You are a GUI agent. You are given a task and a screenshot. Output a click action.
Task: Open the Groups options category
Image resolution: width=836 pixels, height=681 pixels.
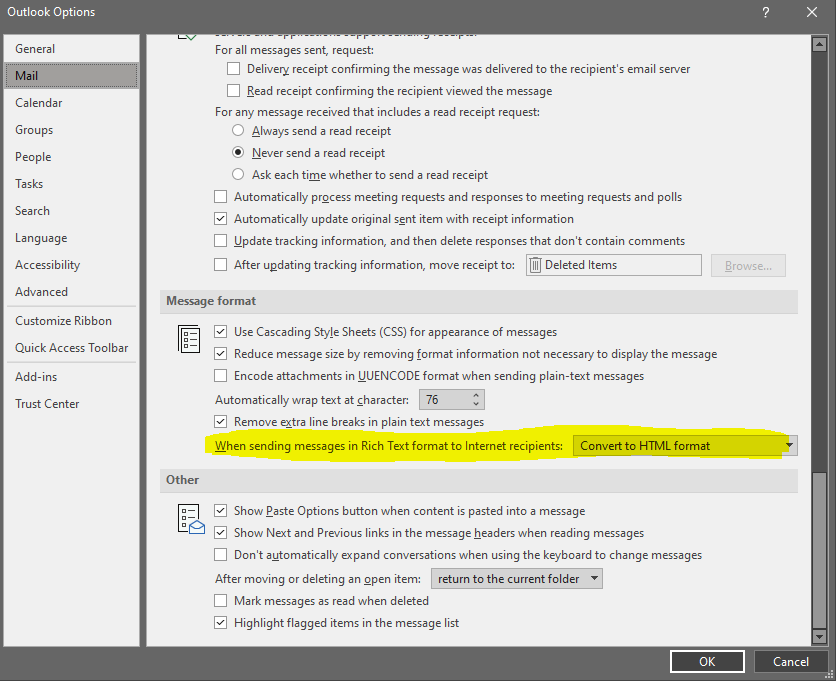[71, 130]
